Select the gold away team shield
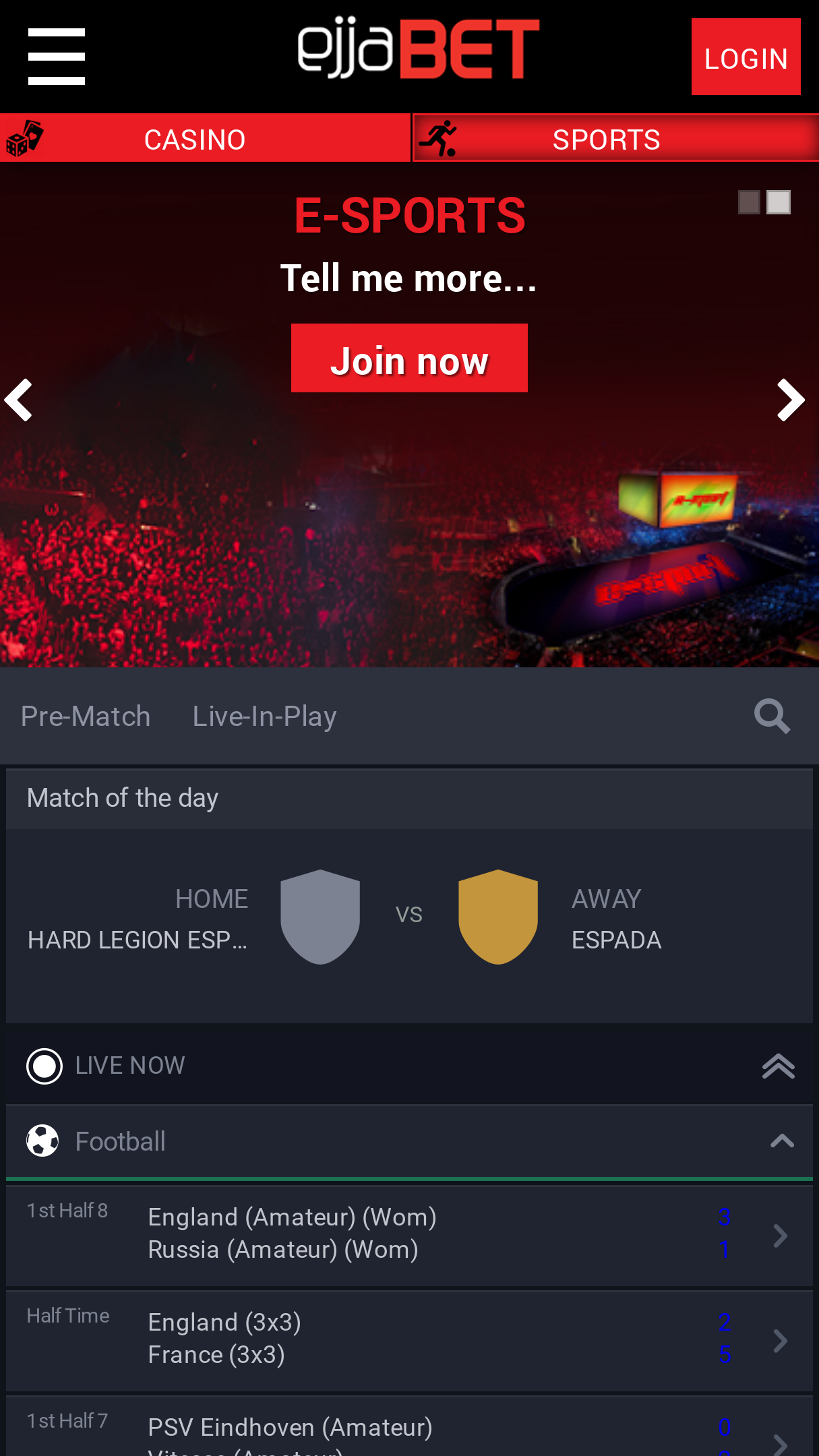The width and height of the screenshot is (819, 1456). click(498, 917)
